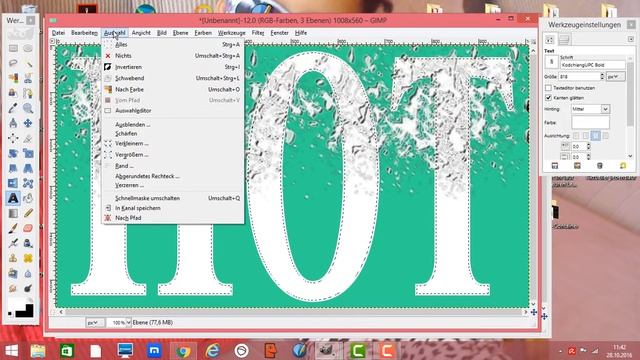Reset tool options to defaults

623,166
